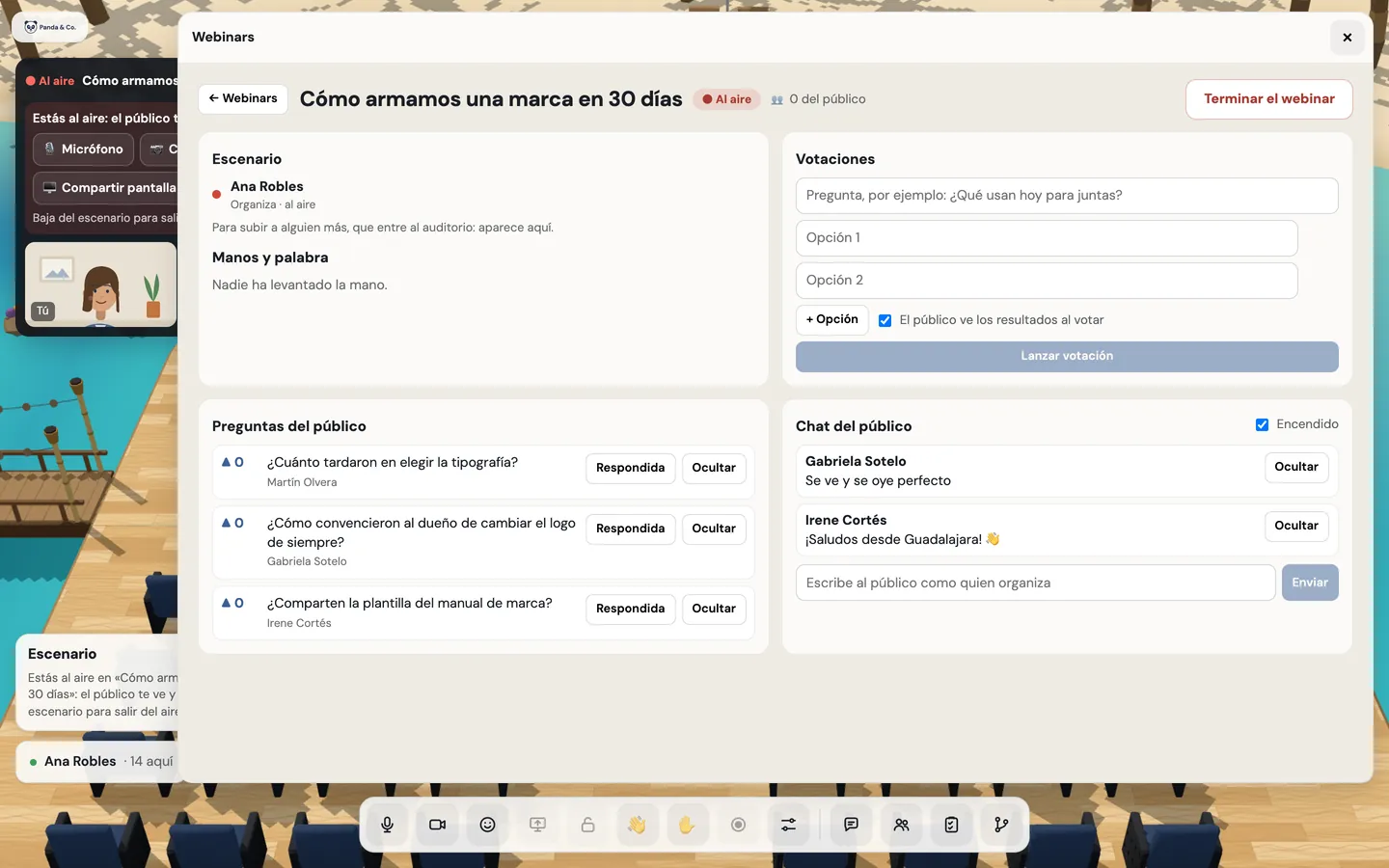Upvote the brand manual template question

coord(232,603)
